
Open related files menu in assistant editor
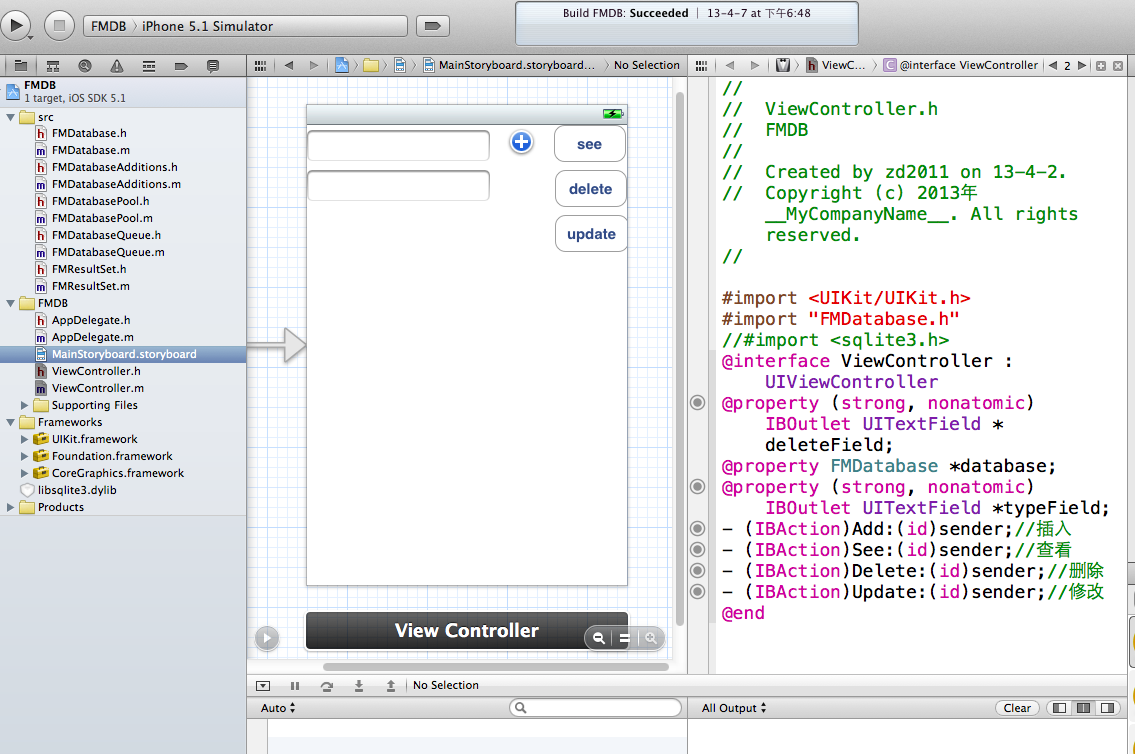(x=701, y=65)
